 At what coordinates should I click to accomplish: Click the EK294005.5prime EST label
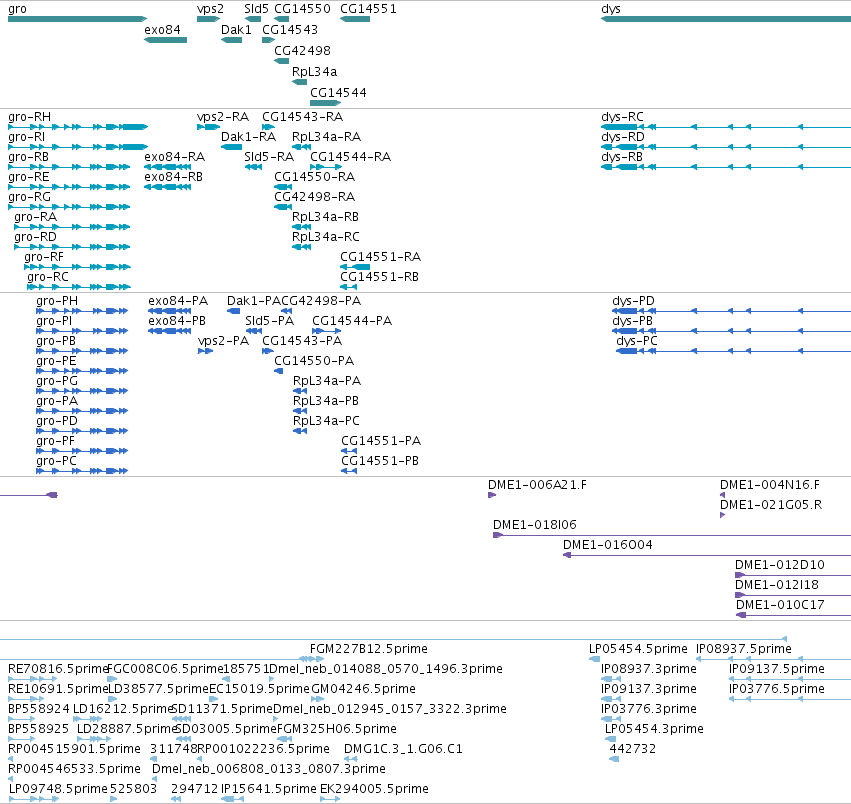[x=374, y=789]
